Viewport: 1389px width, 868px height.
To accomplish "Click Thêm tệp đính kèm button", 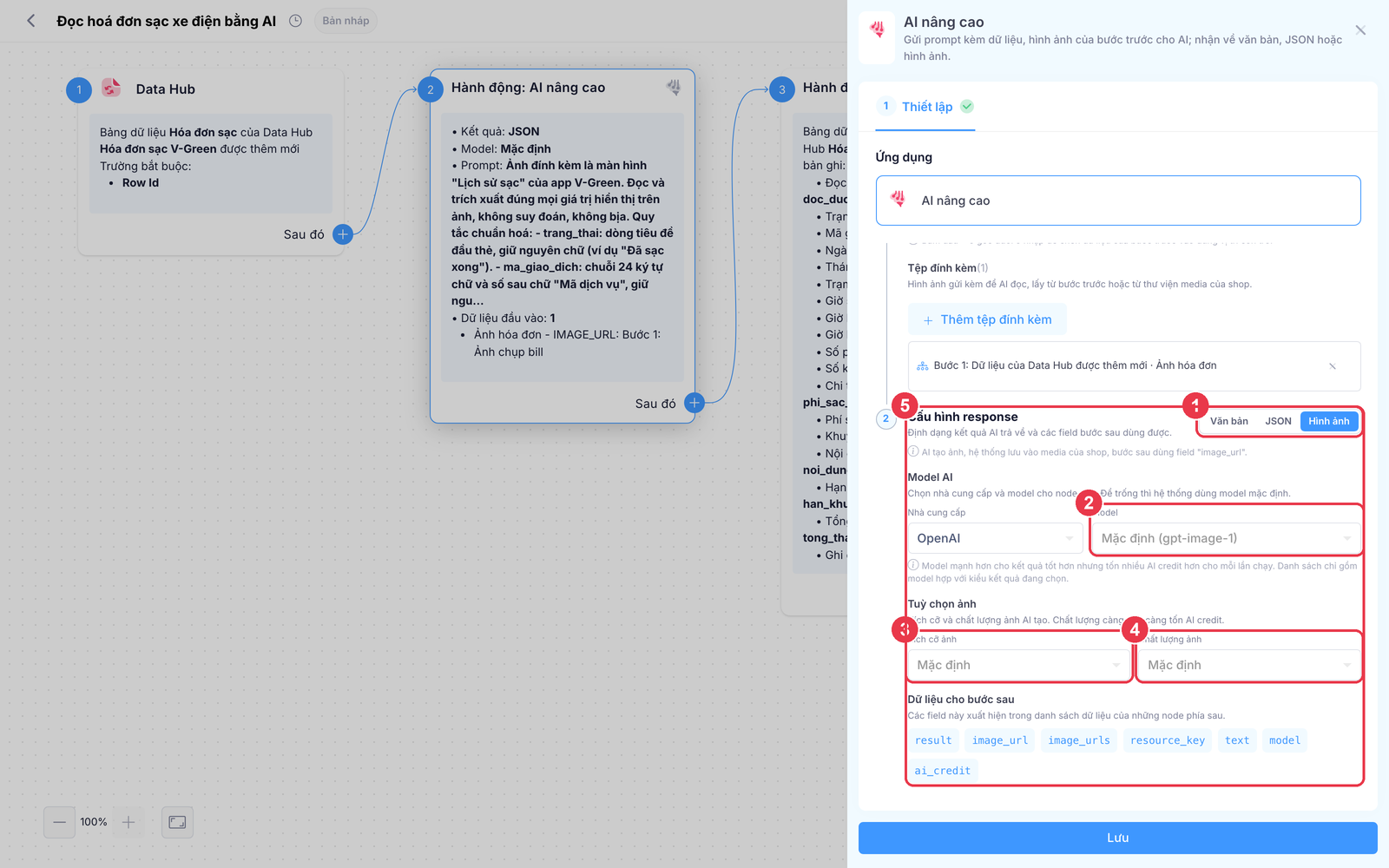I will [x=987, y=319].
